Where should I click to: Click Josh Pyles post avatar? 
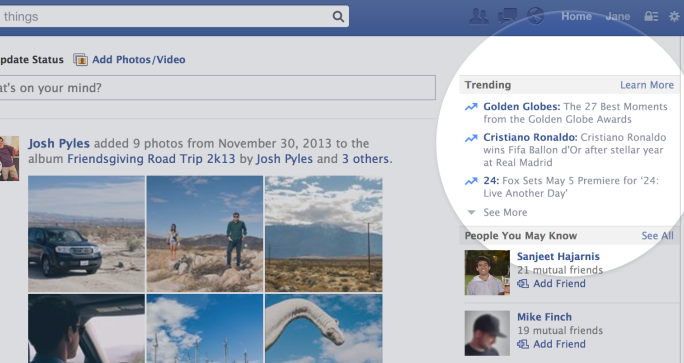coord(9,158)
